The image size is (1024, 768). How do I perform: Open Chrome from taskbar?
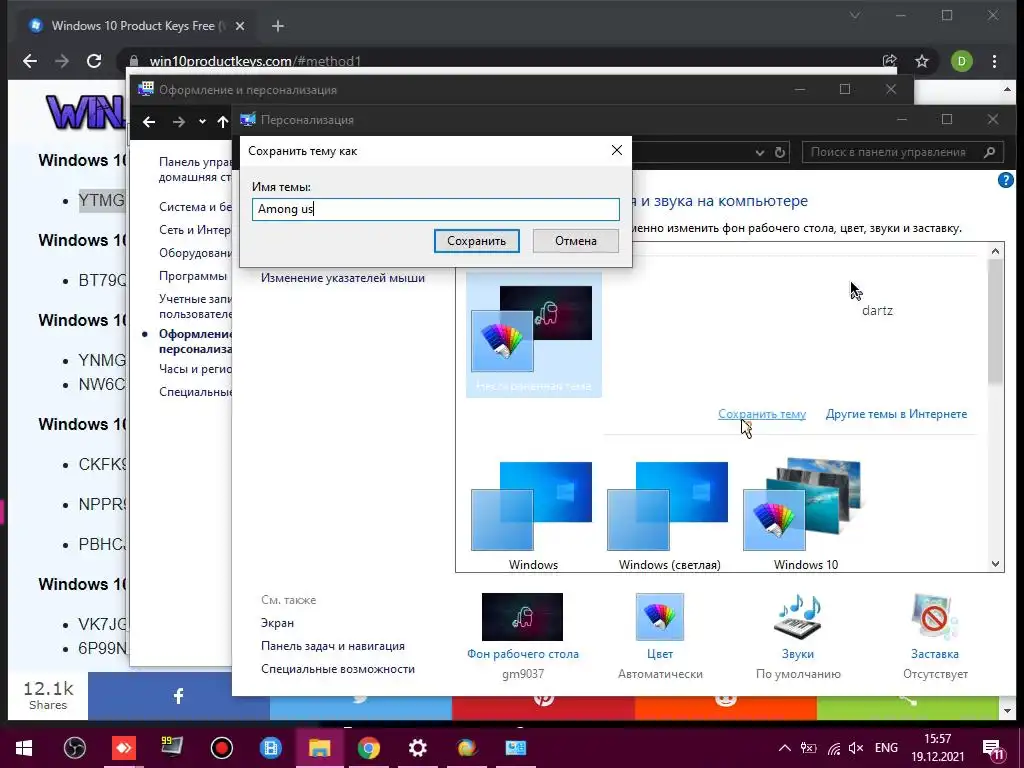368,748
